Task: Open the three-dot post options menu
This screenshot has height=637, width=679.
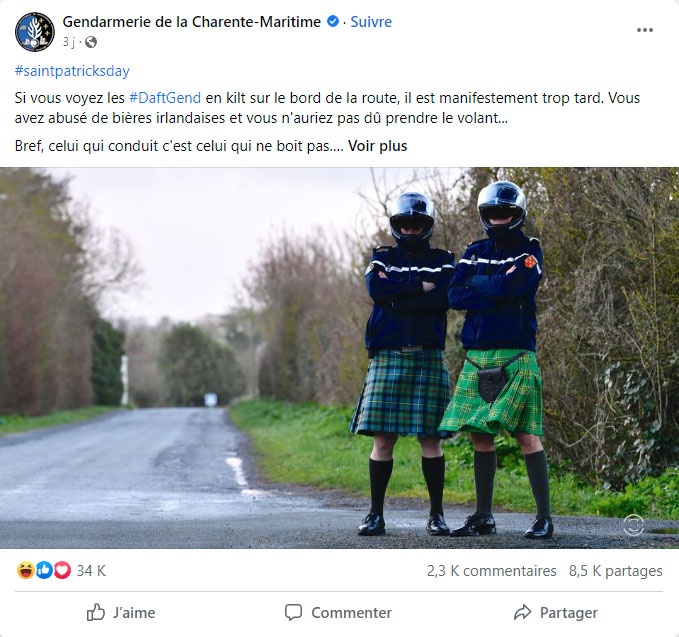Action: click(644, 30)
